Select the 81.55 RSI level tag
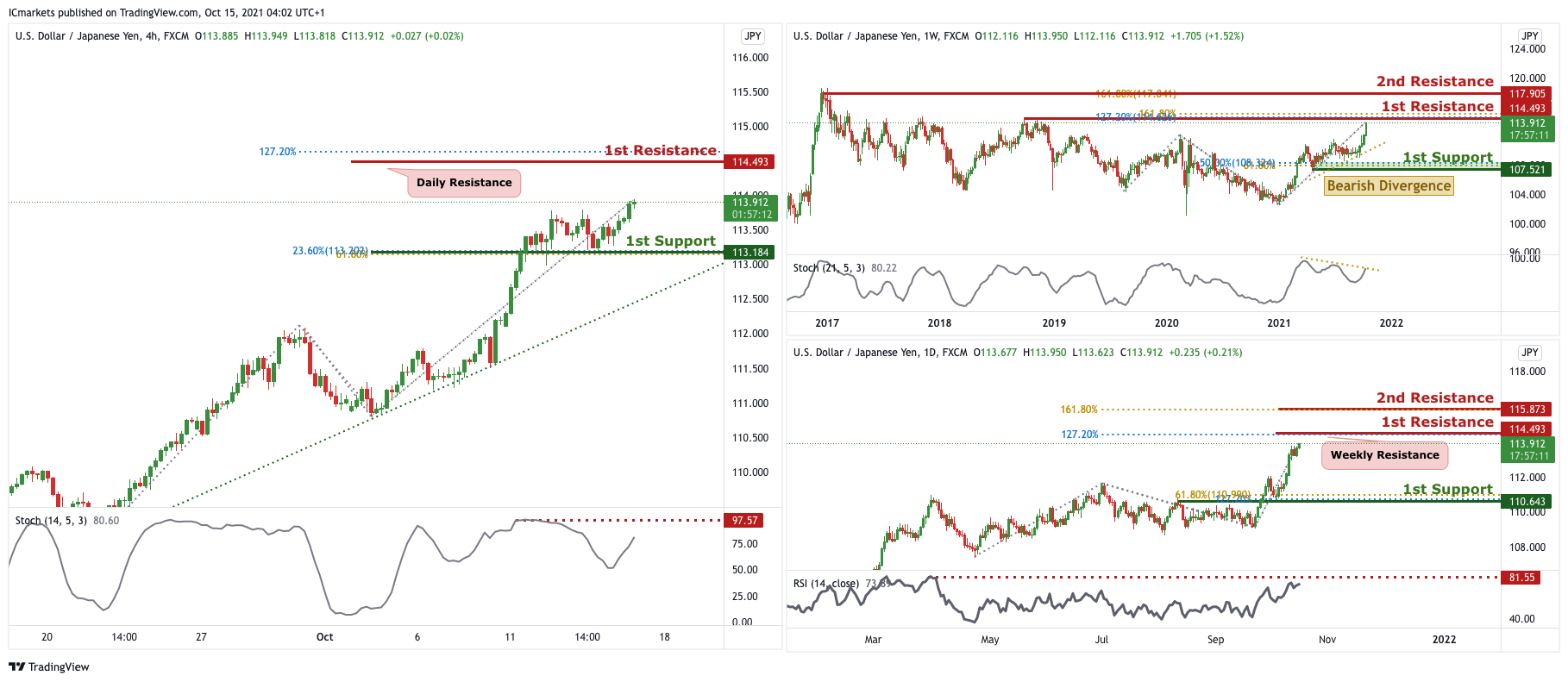This screenshot has width=1568, height=682. click(1522, 578)
